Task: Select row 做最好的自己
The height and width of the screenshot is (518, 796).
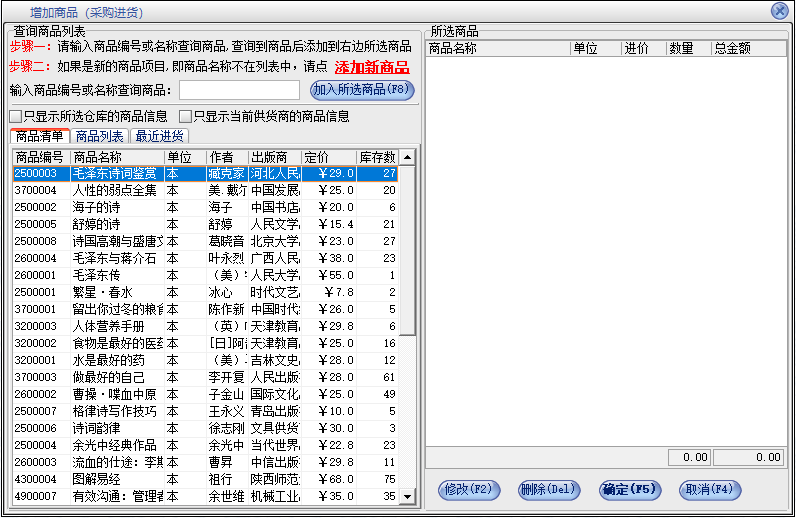Action: click(x=205, y=377)
